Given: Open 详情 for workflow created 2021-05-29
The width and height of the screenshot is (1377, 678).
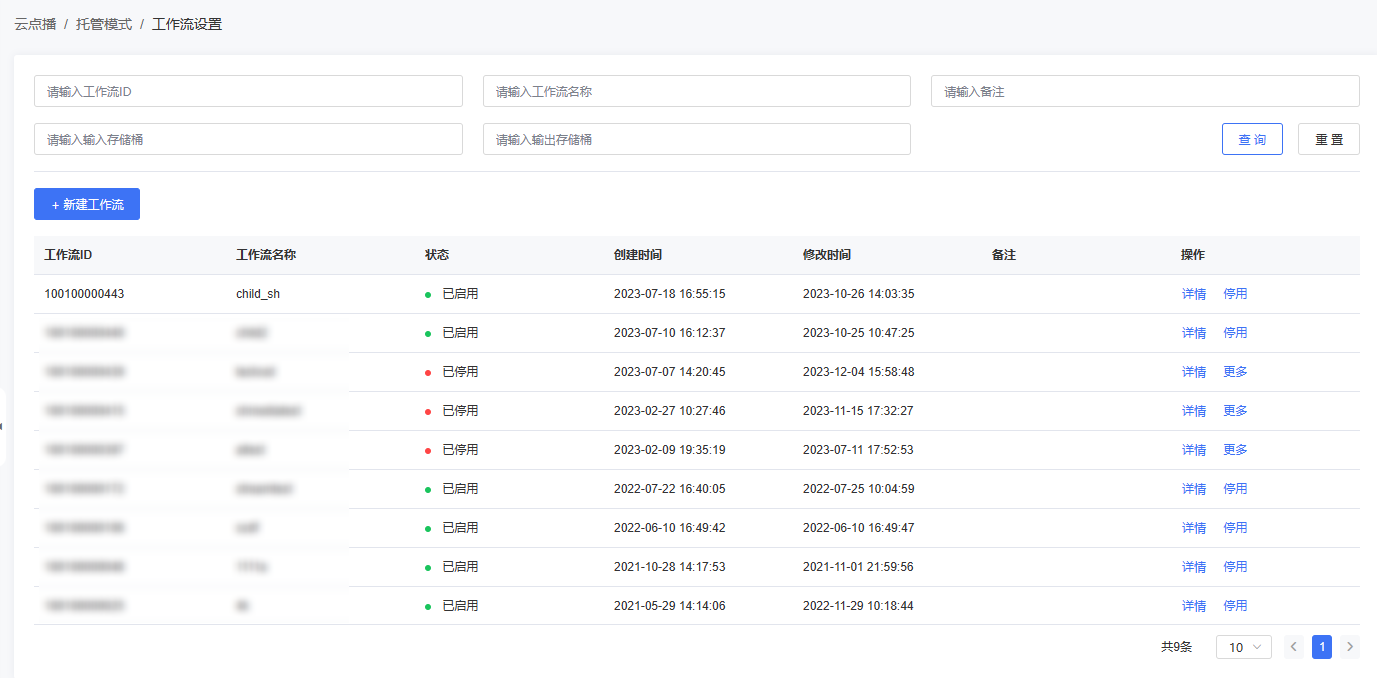Looking at the screenshot, I should coord(1194,606).
